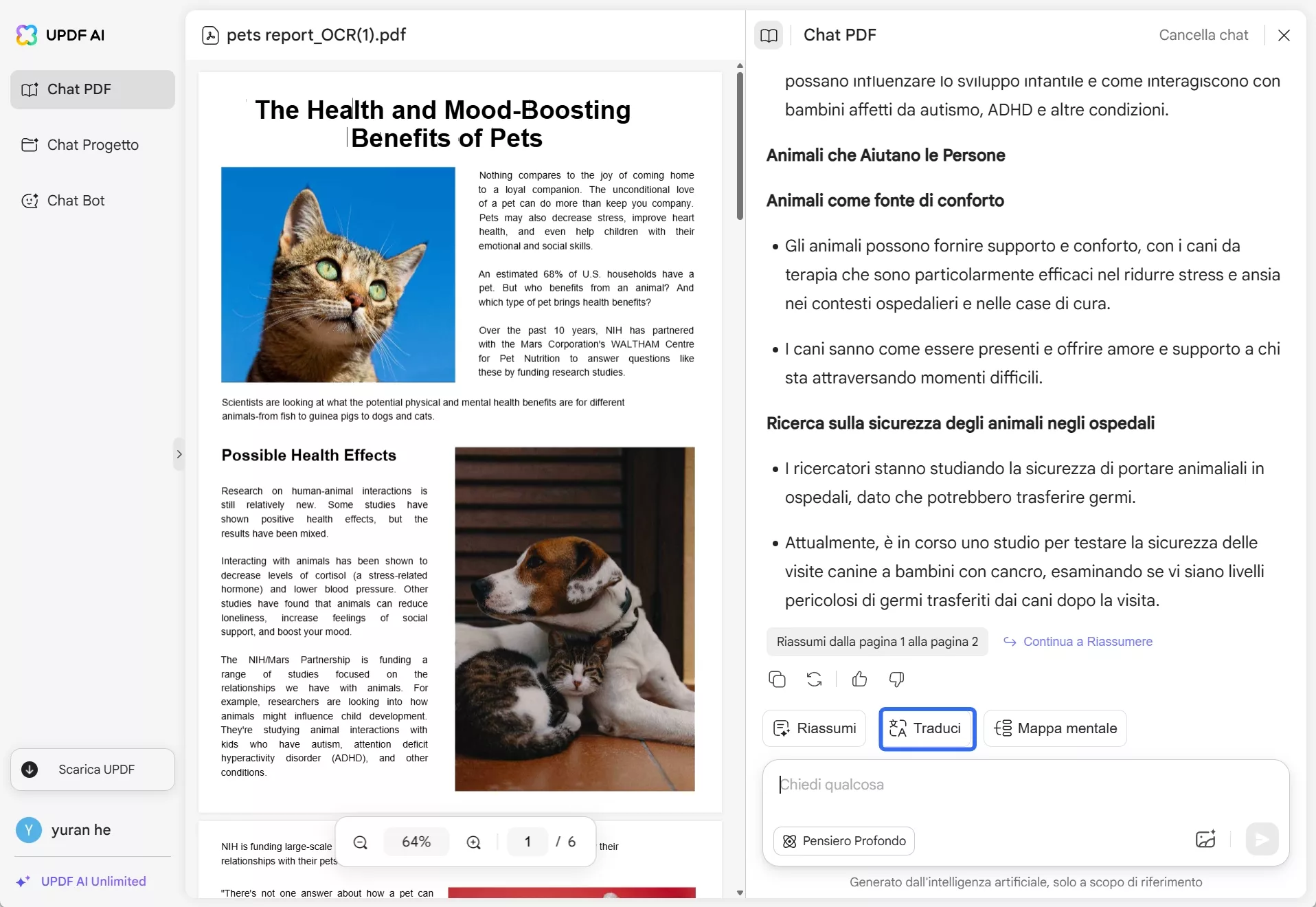Click the Riassumi dalla pagina 1 alla pagina 2 chip
Image resolution: width=1316 pixels, height=907 pixels.
point(877,642)
